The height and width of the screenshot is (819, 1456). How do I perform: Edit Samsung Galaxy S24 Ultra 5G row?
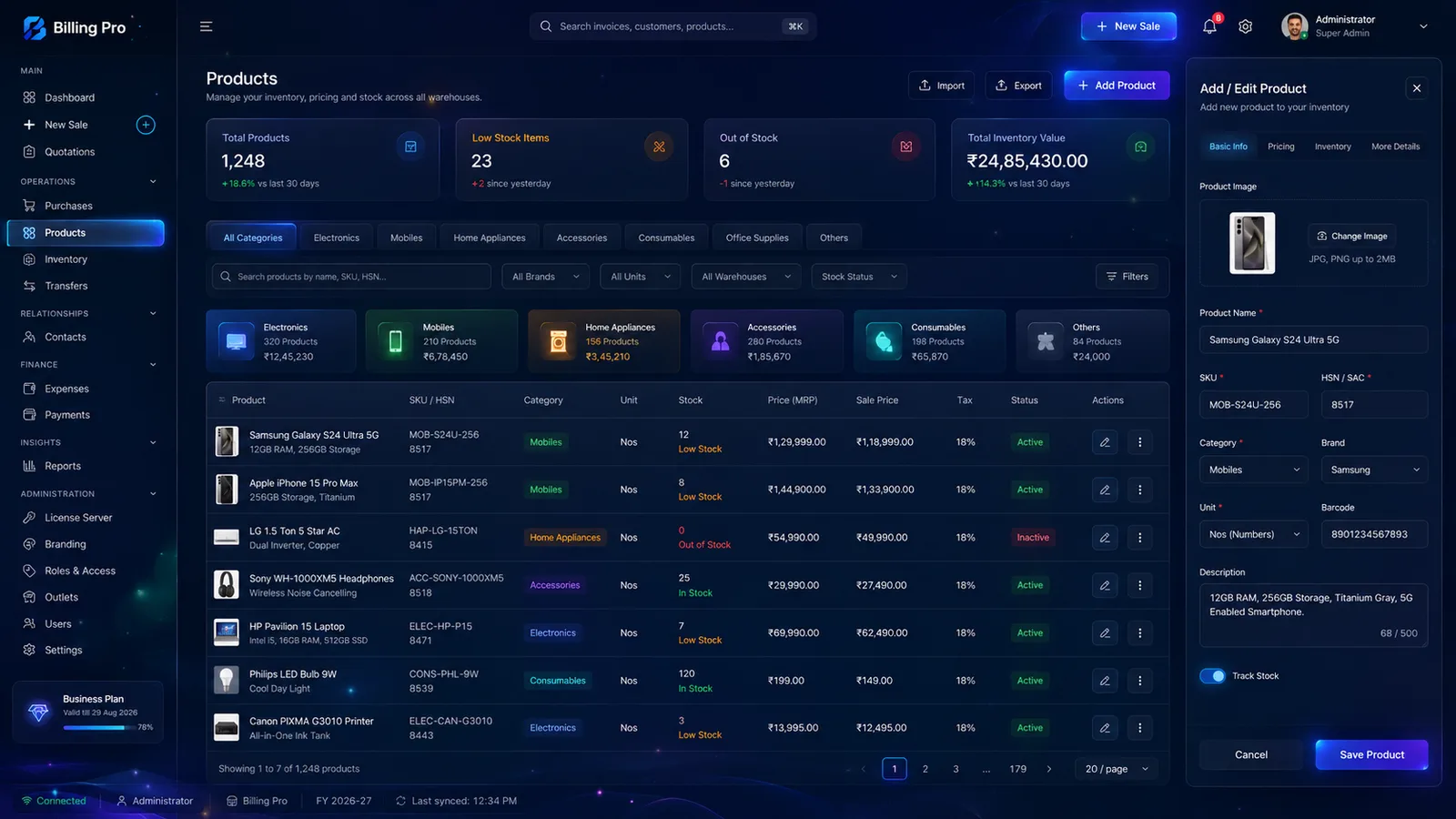[1105, 442]
